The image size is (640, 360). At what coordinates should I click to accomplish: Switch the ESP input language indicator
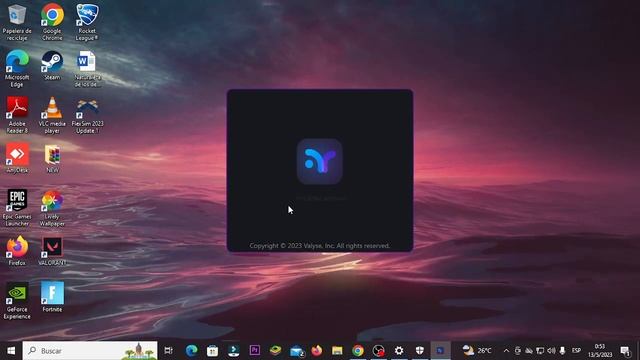(x=576, y=351)
